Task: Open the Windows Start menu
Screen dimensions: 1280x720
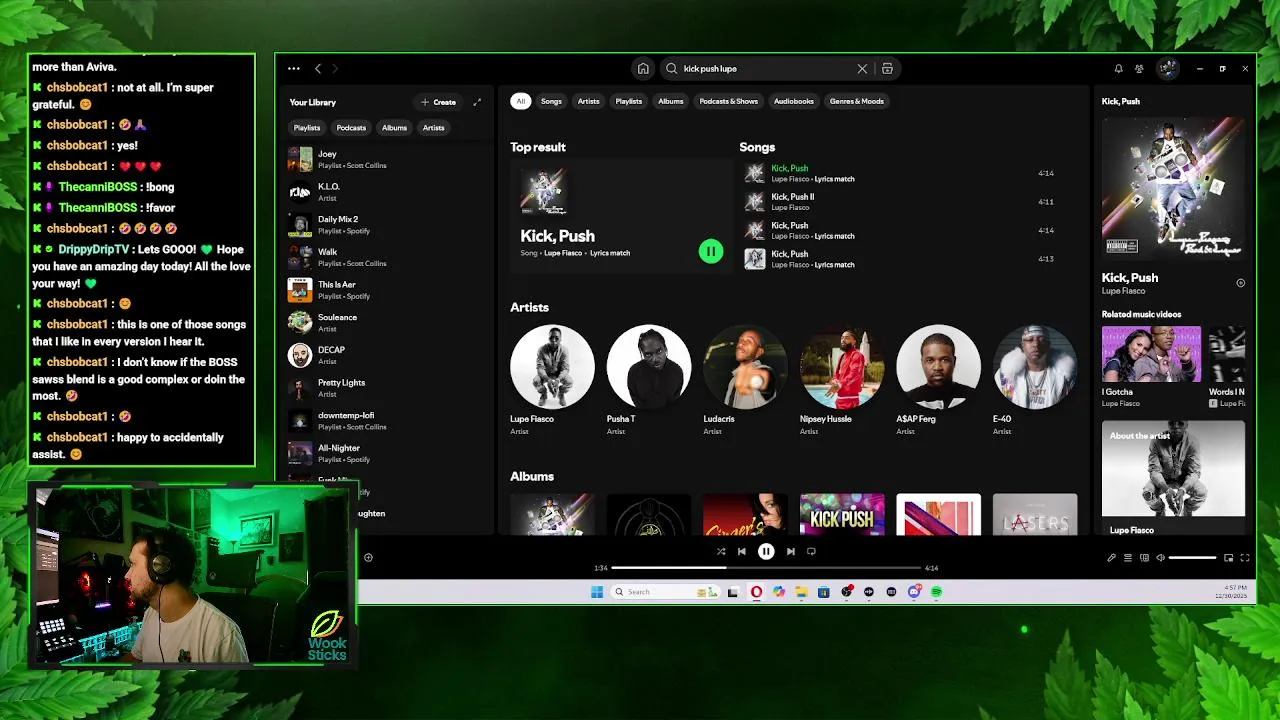Action: click(x=597, y=592)
